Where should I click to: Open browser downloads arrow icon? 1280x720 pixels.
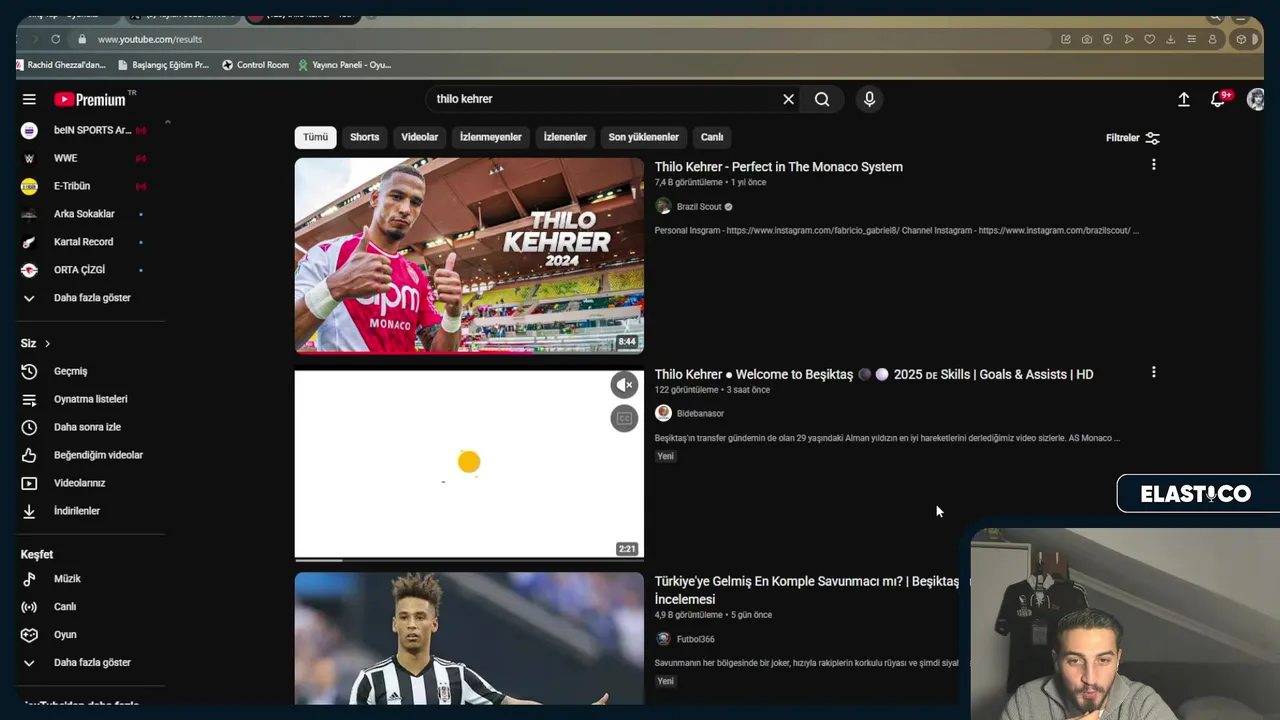coord(1171,39)
